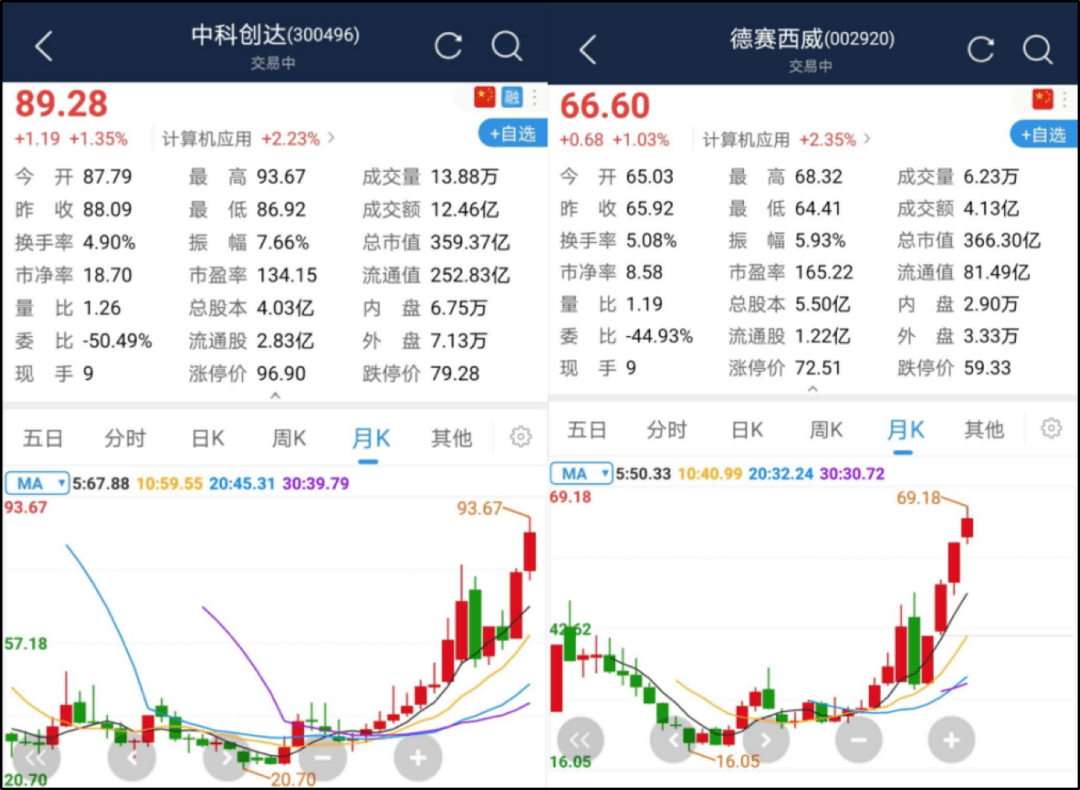The height and width of the screenshot is (790, 1080).
Task: Tap 总市值 366.30亿 value
Action: [x=1001, y=240]
